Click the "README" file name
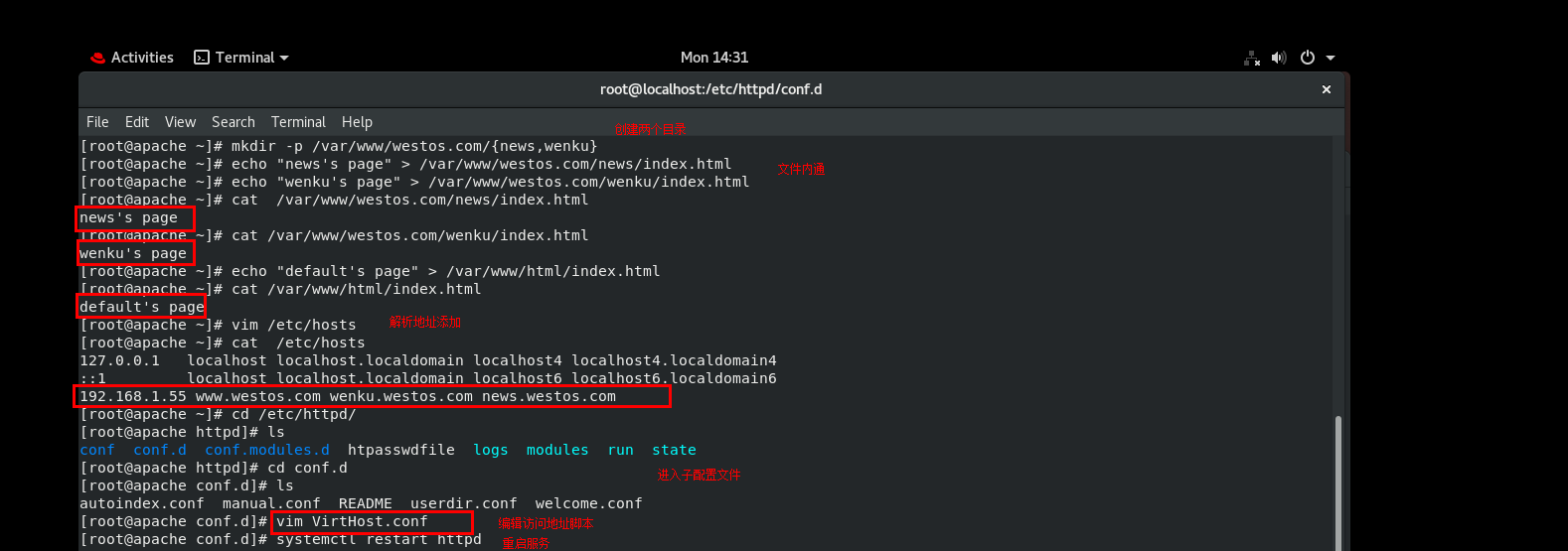 coord(366,503)
